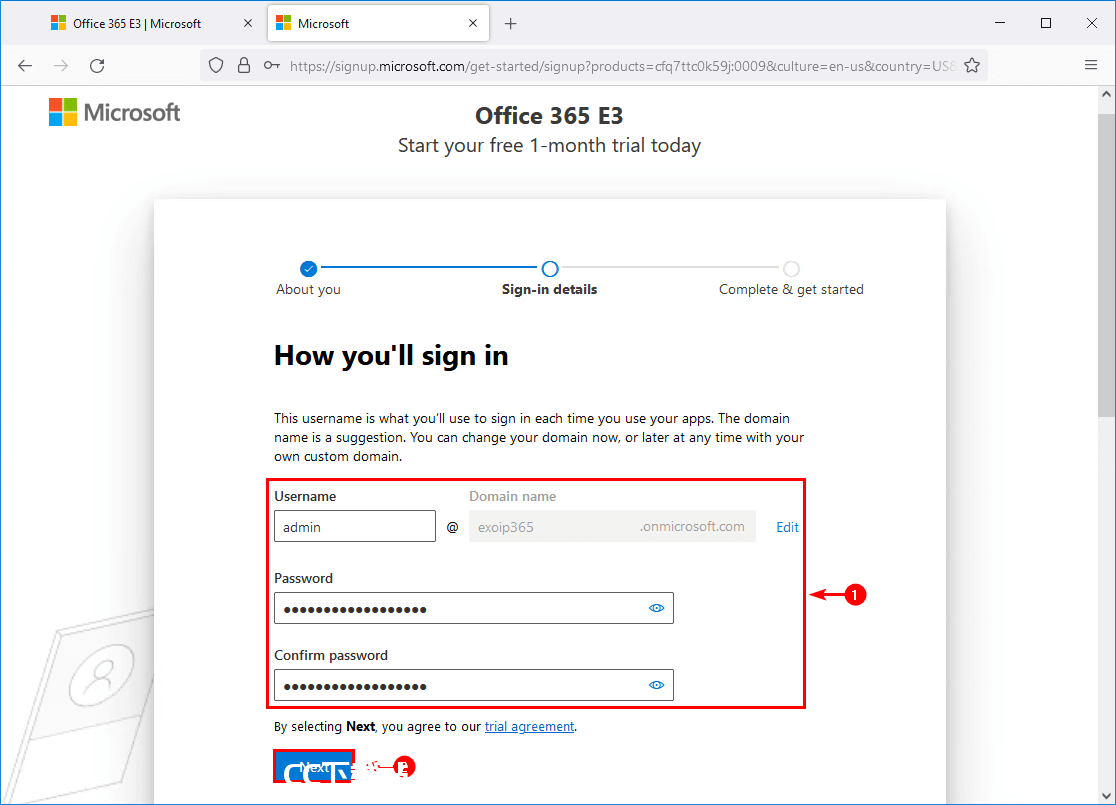Click the Username input field
Viewport: 1116px width, 805px height.
(355, 527)
